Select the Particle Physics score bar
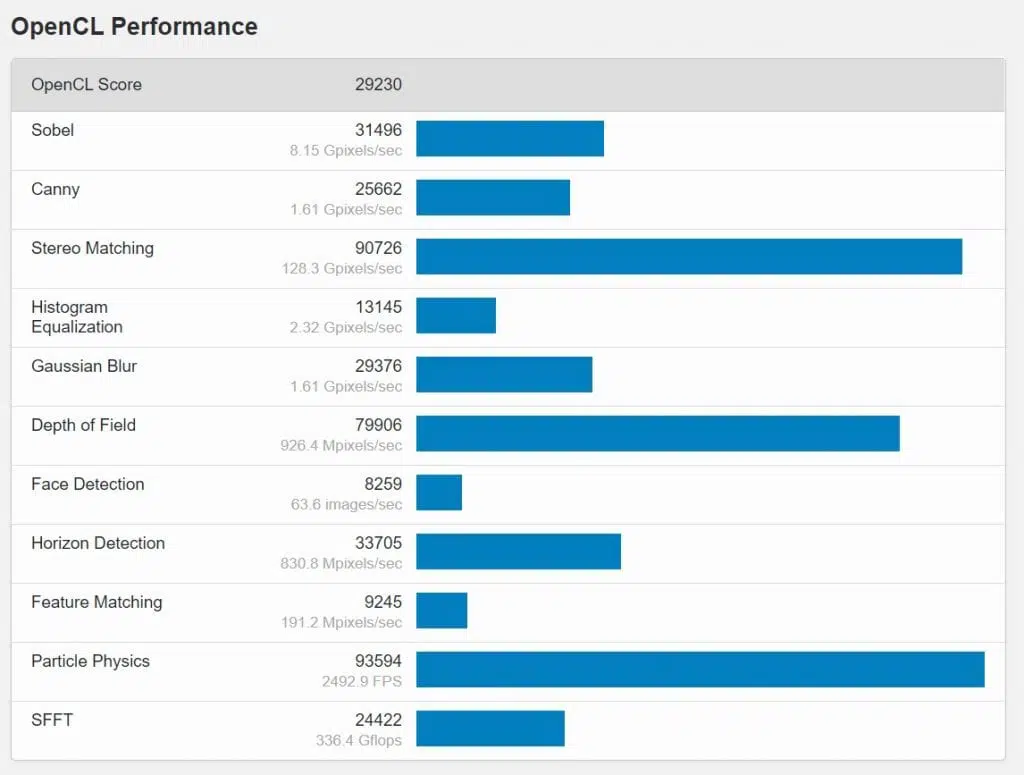Viewport: 1024px width, 775px height. [x=700, y=669]
